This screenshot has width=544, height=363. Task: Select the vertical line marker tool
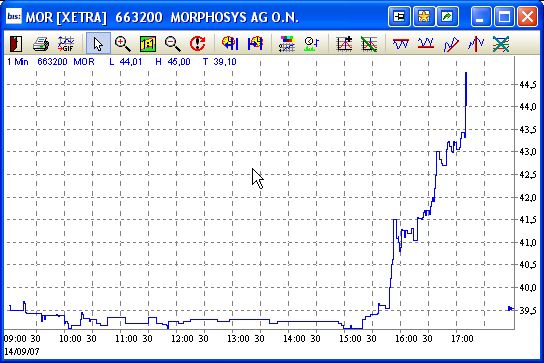pyautogui.click(x=476, y=44)
